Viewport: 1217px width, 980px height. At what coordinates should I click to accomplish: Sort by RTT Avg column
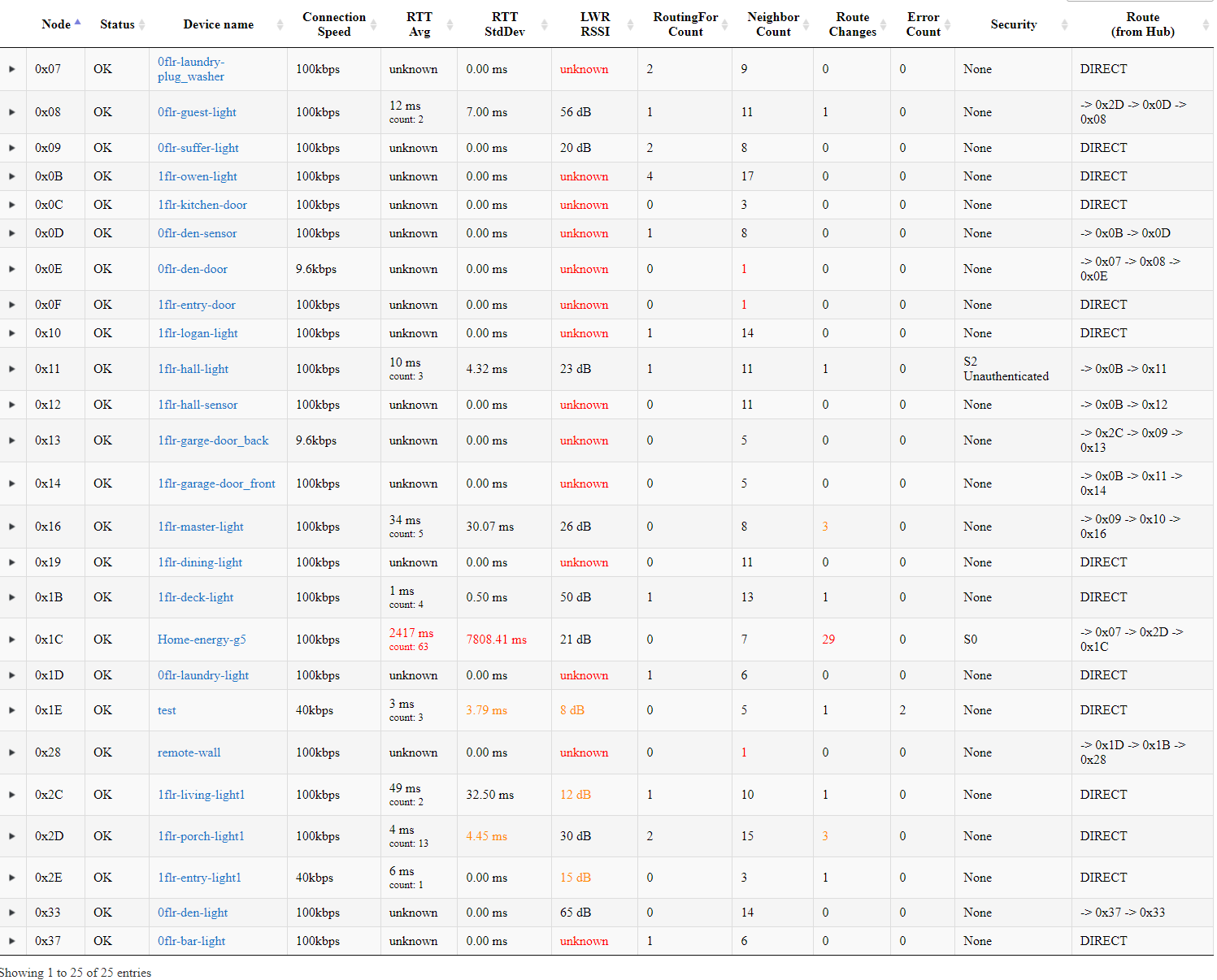pyautogui.click(x=419, y=24)
